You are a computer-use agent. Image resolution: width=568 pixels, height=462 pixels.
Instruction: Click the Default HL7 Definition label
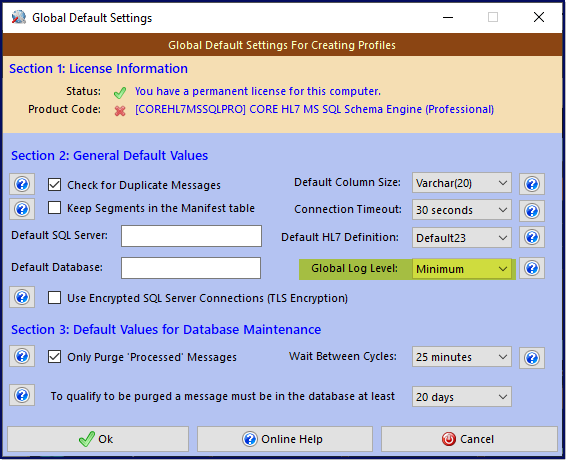pos(340,237)
